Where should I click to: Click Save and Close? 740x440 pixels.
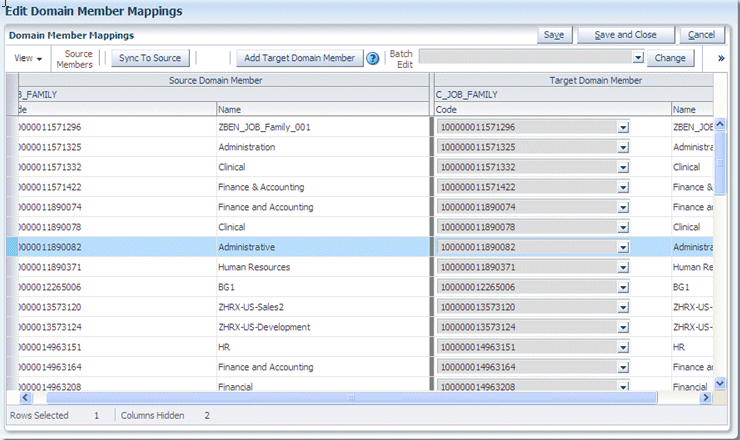point(625,35)
